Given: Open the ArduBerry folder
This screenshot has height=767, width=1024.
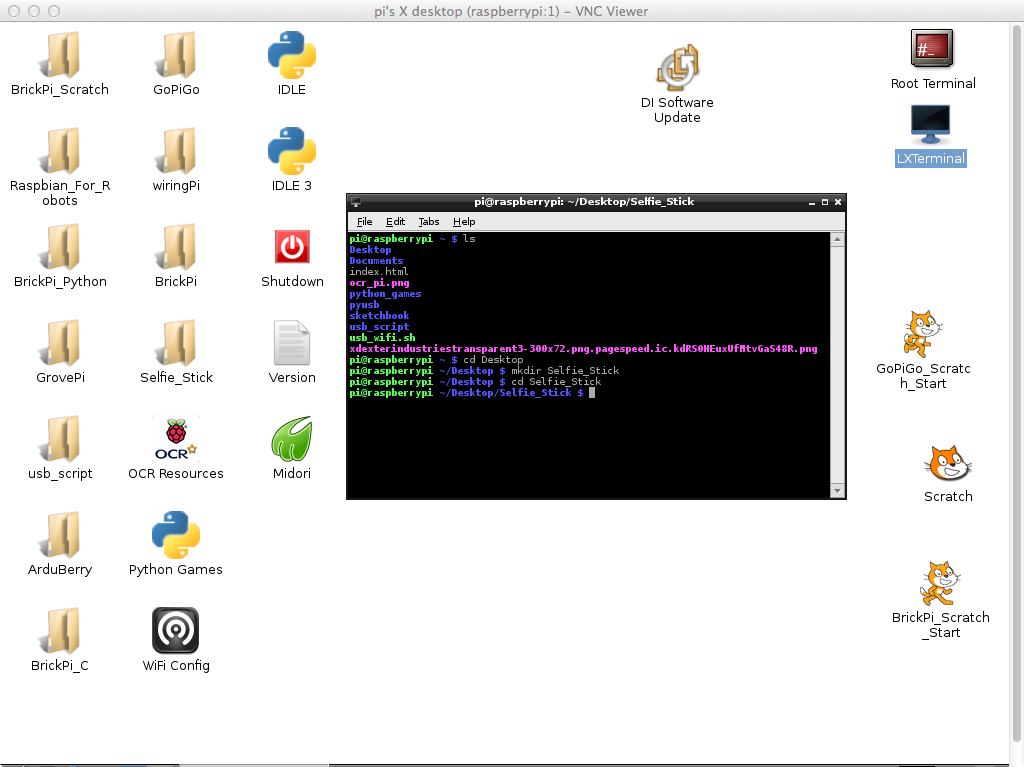Looking at the screenshot, I should (60, 535).
